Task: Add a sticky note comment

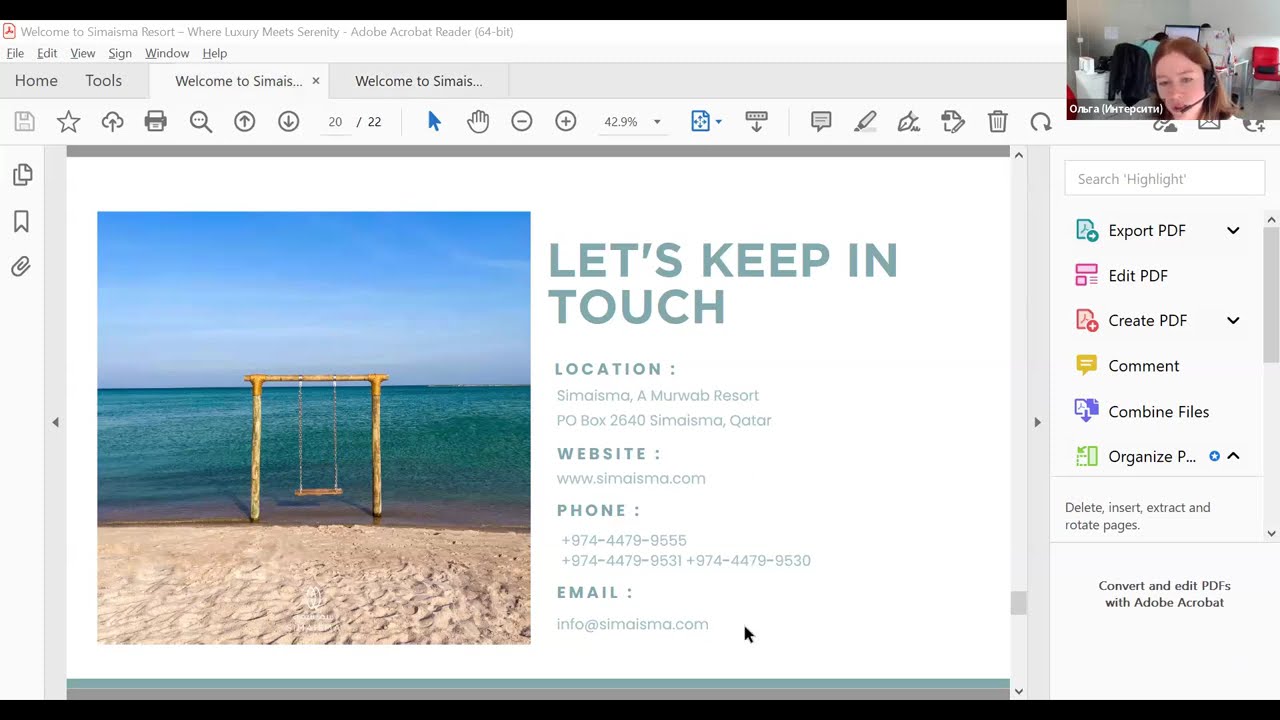Action: point(821,122)
